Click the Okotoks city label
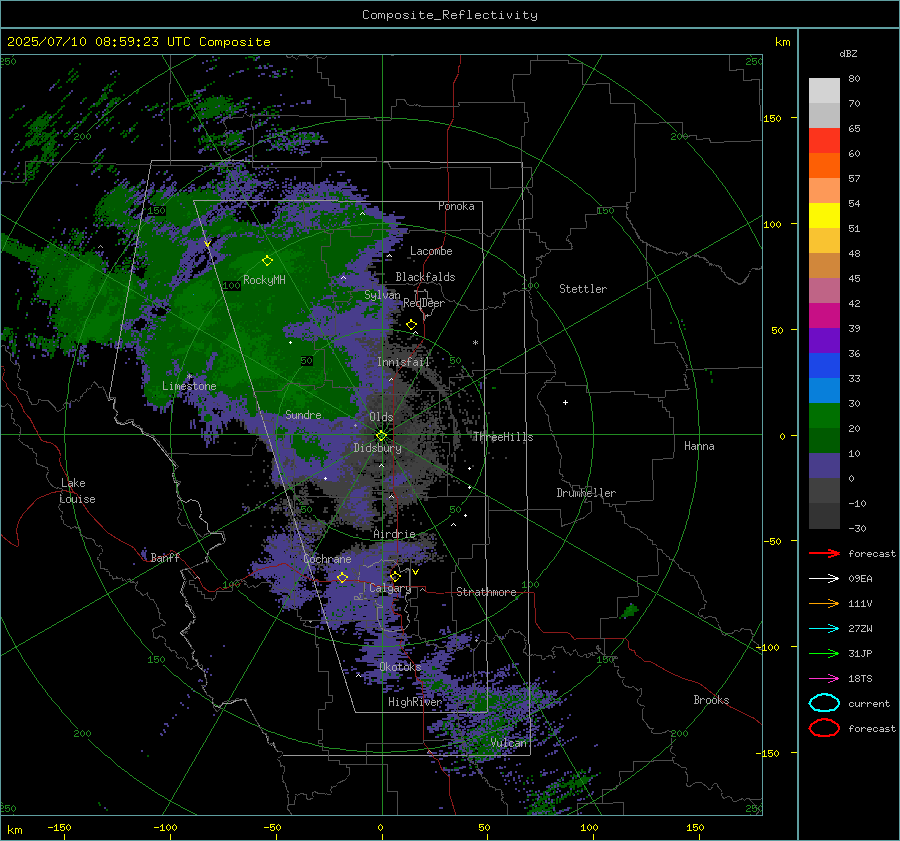900x841 pixels. (400, 667)
